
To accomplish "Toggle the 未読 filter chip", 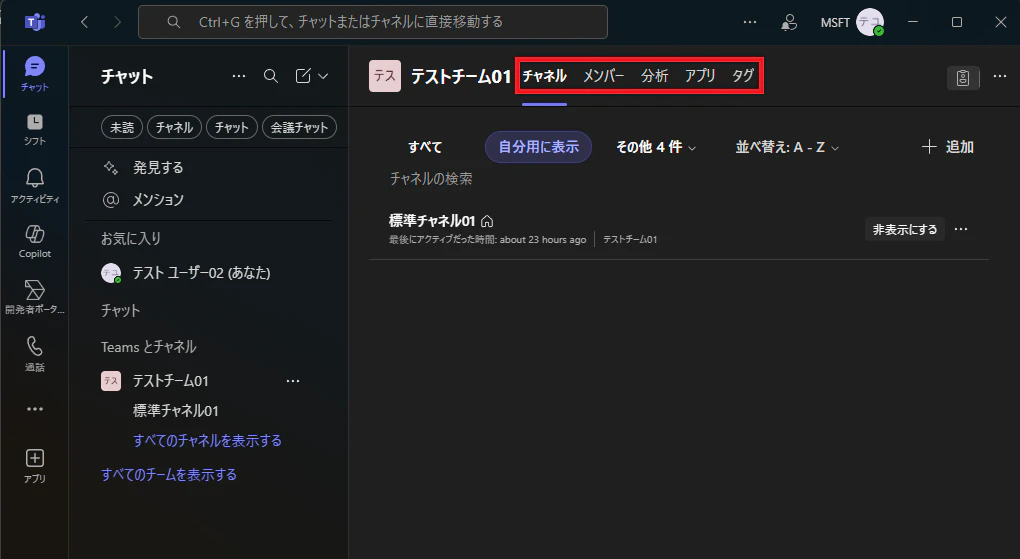I will pos(122,127).
